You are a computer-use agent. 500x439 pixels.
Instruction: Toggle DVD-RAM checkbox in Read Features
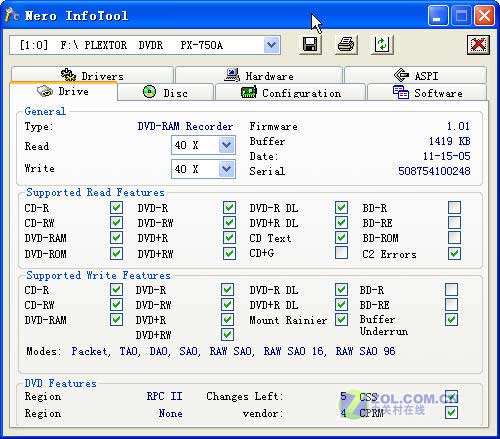(116, 238)
